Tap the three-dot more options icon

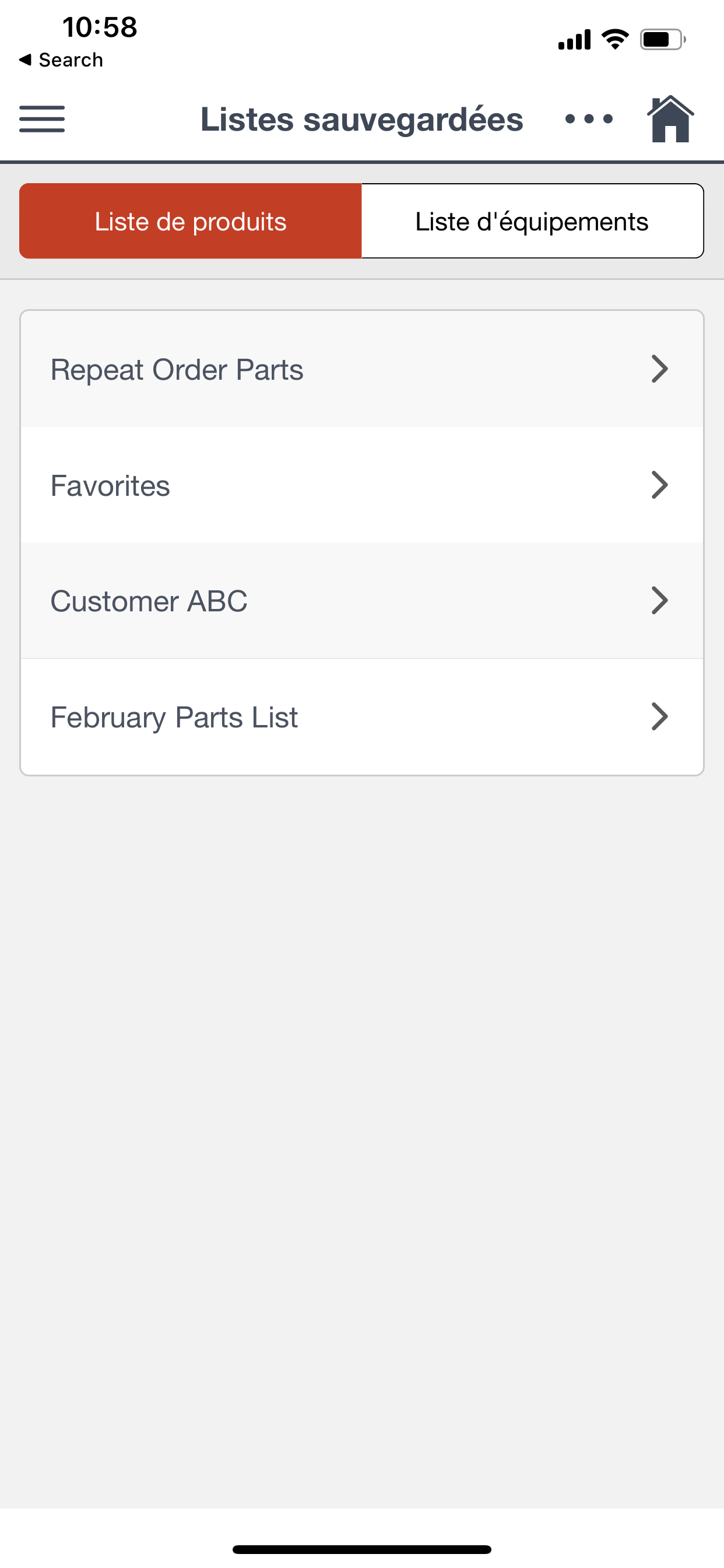(588, 118)
